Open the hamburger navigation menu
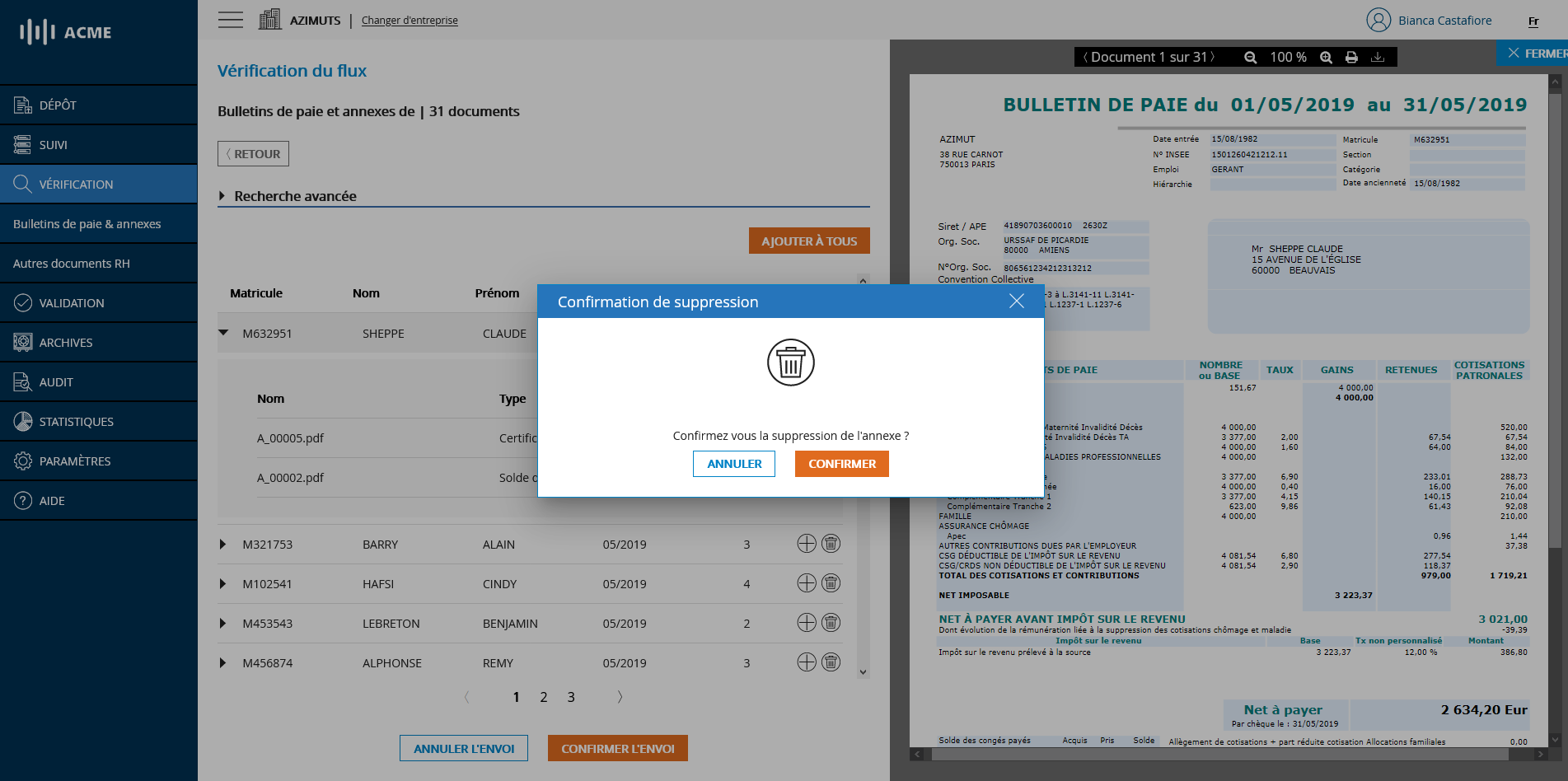Viewport: 1568px width, 781px height. coord(231,20)
